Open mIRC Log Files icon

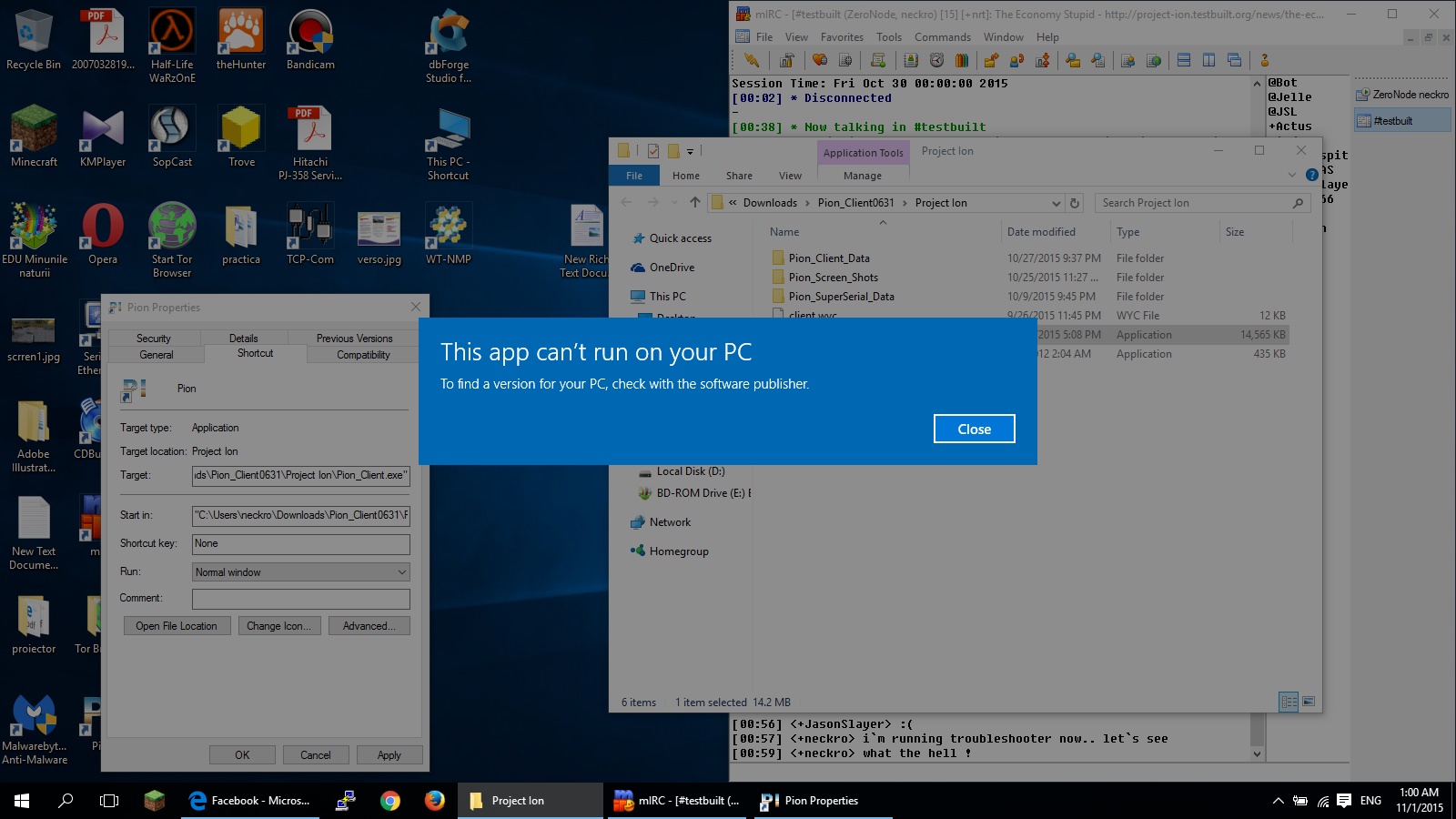tap(1098, 60)
